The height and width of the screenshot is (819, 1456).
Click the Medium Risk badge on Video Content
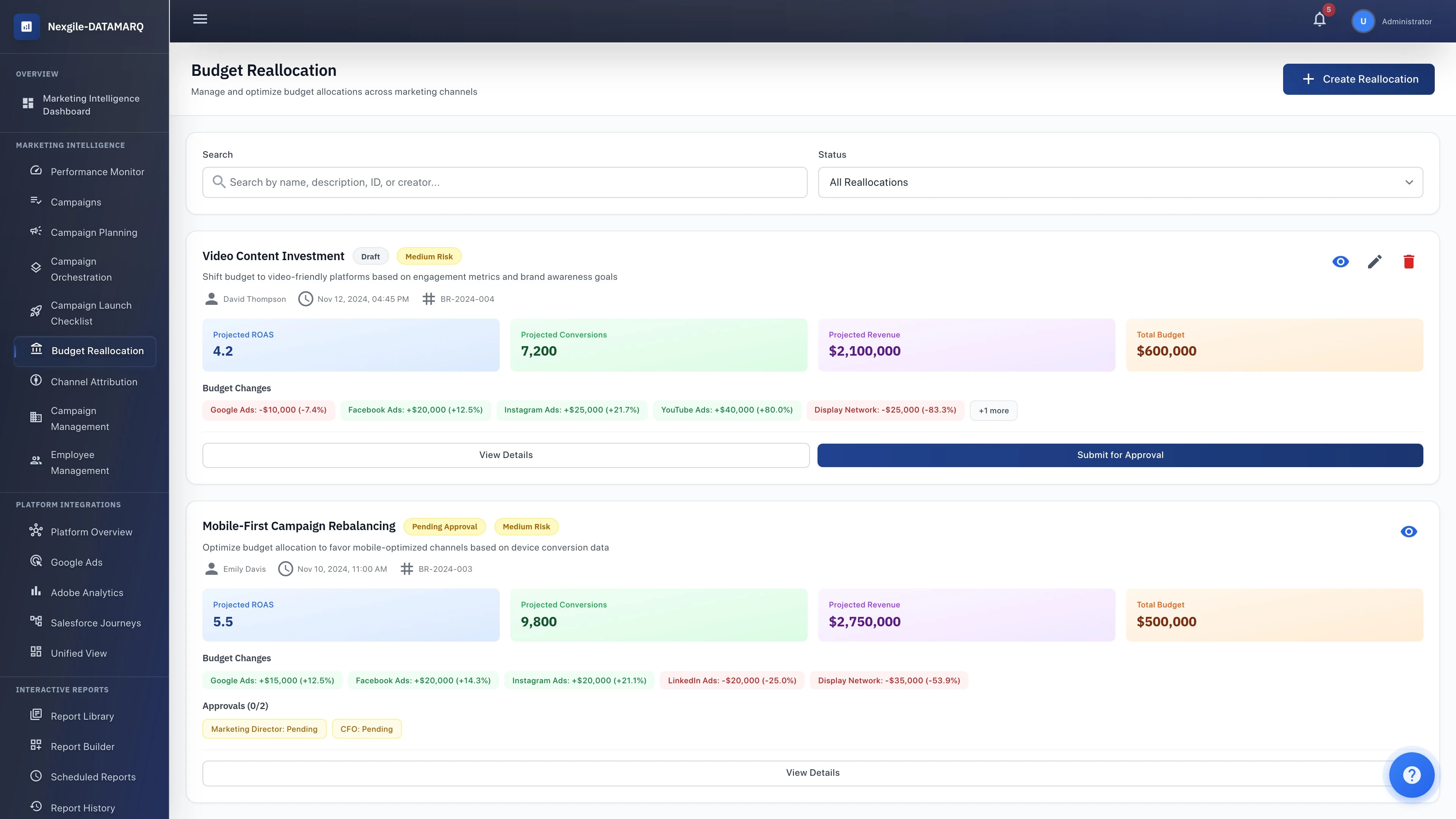coord(428,257)
